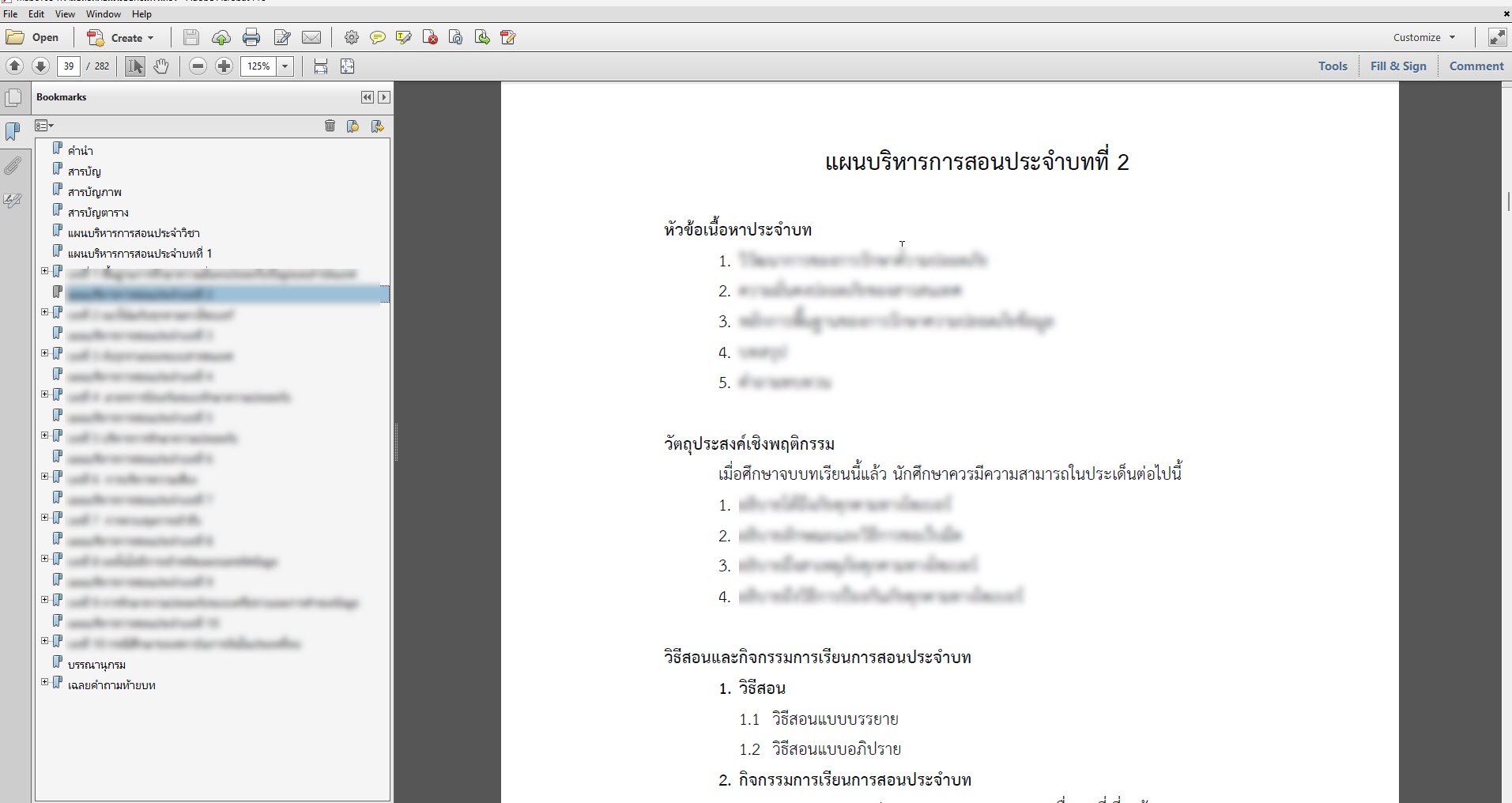Open the Window menu
1512x803 pixels.
click(104, 14)
